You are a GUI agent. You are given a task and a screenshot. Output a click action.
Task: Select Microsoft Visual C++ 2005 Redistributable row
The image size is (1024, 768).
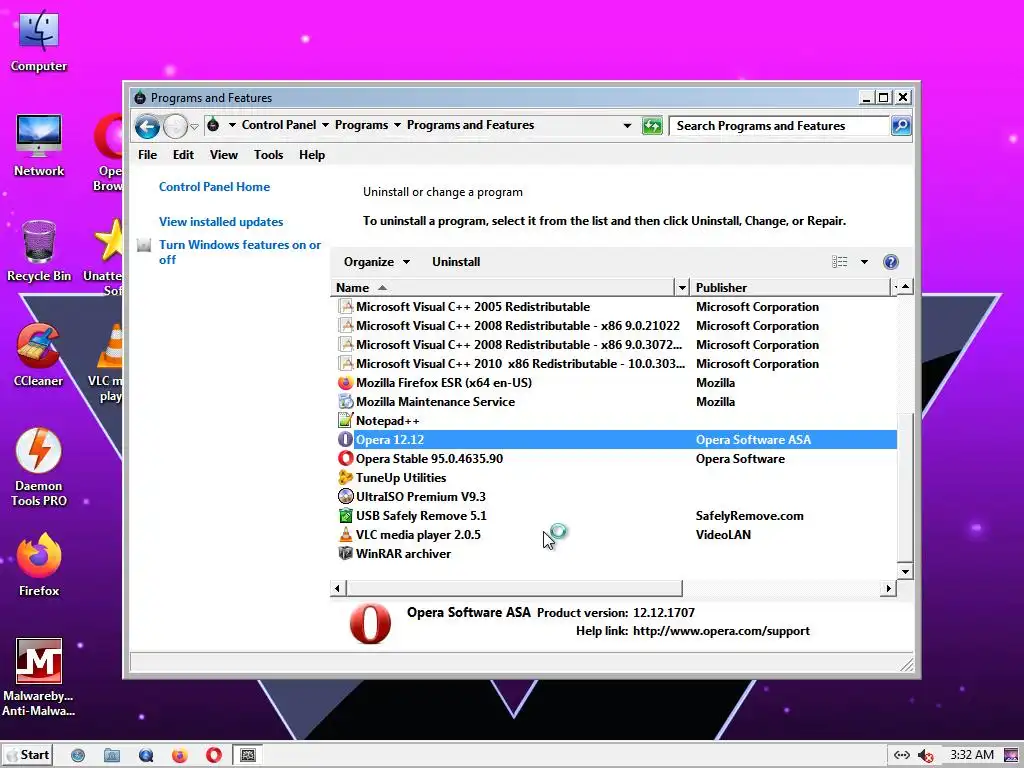[614, 307]
